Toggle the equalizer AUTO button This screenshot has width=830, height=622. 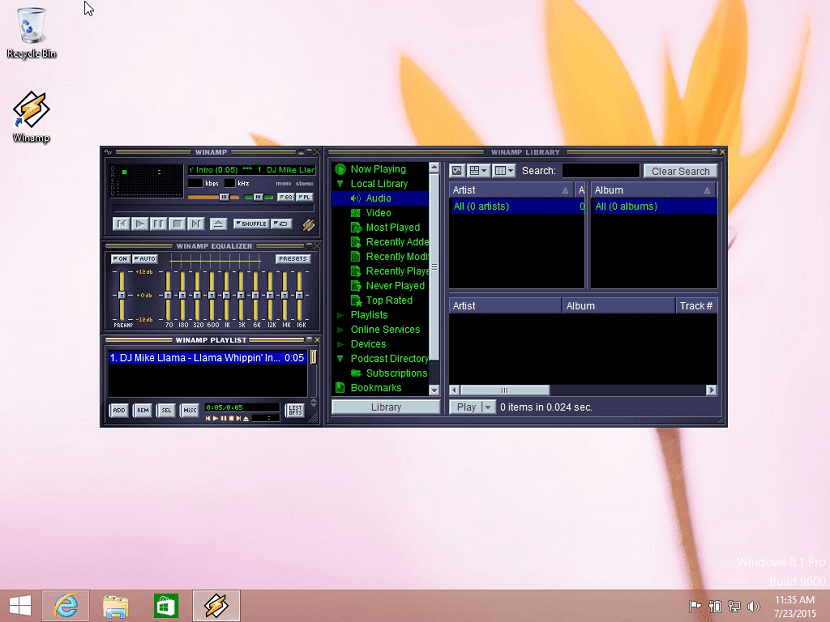145,259
